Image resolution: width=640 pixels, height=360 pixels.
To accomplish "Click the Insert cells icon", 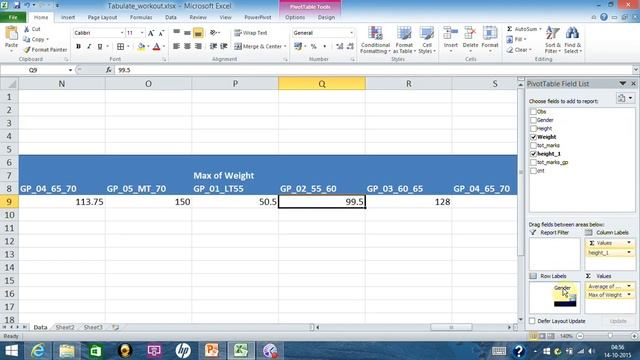I will pos(451,33).
